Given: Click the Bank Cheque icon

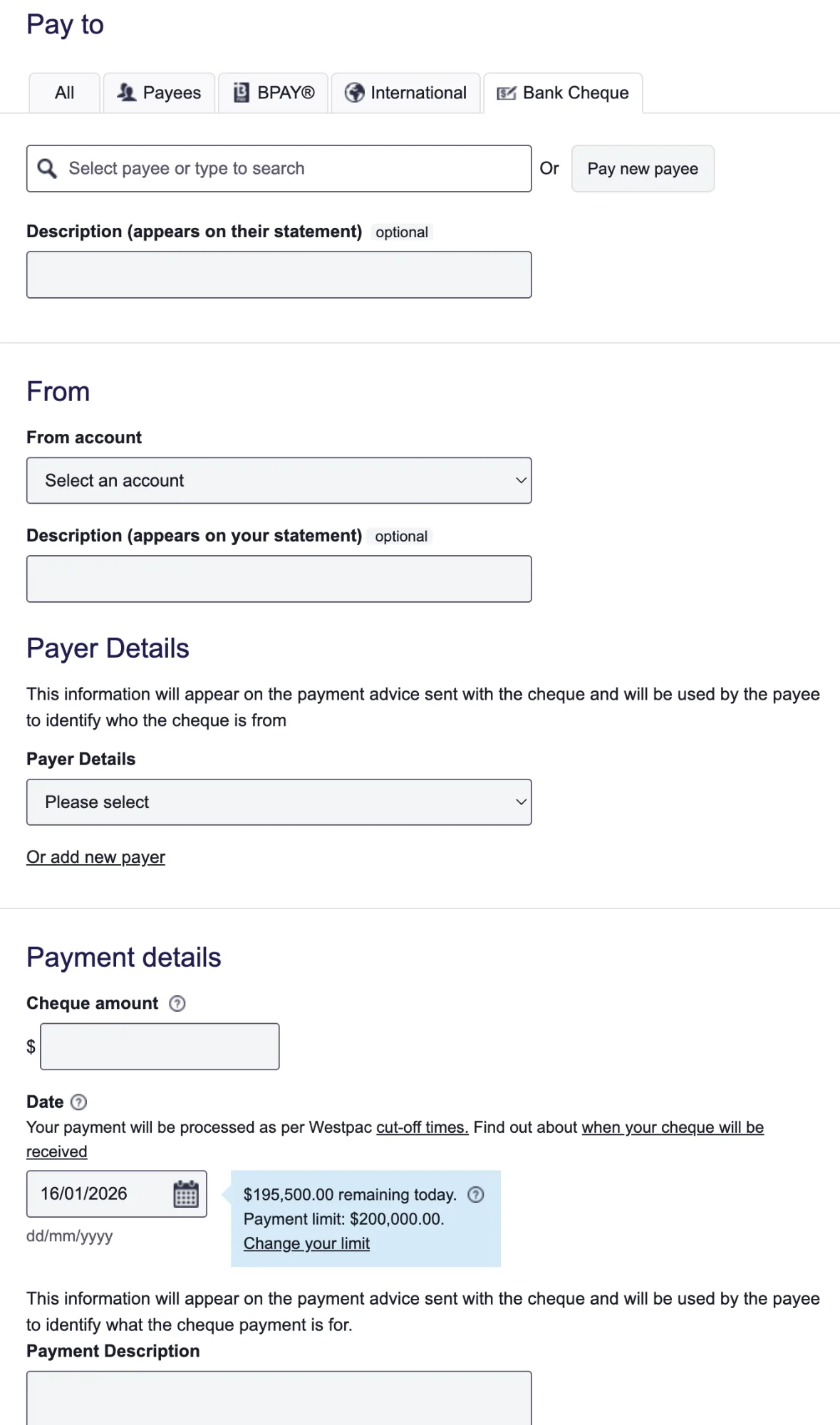Looking at the screenshot, I should point(506,92).
